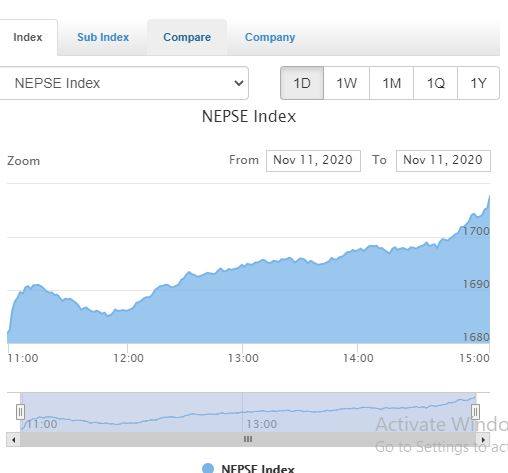Click the 1680 axis label
Viewport: 508px width, 473px height.
[x=476, y=337]
